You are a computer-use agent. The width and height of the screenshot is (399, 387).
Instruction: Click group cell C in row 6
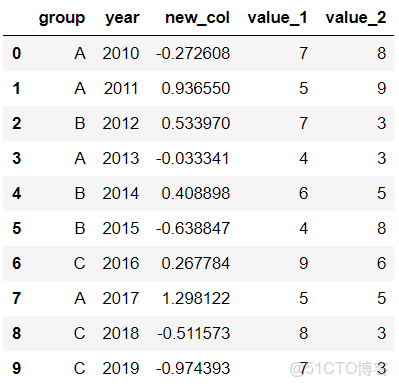80,263
